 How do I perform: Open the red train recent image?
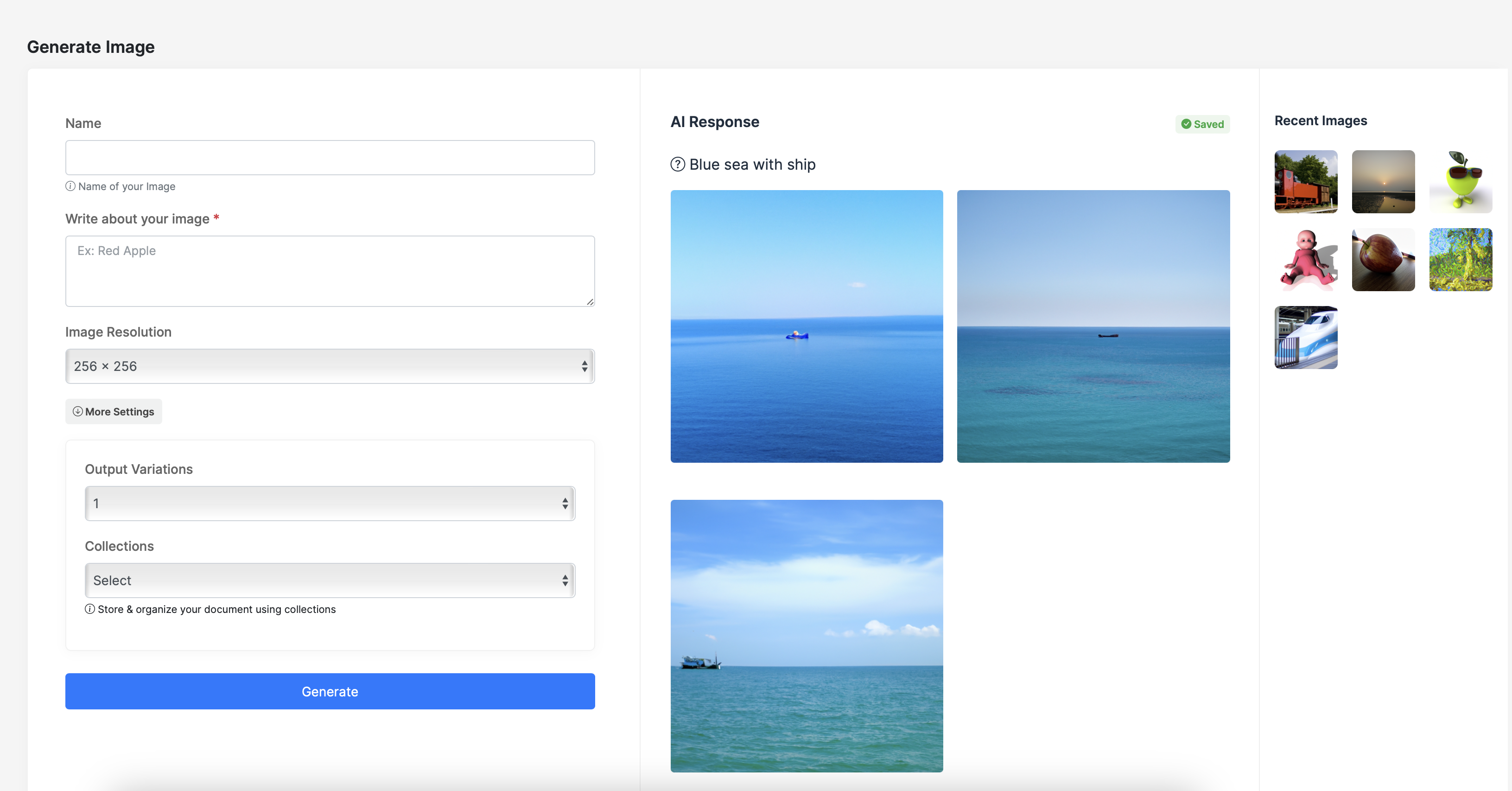(x=1305, y=181)
